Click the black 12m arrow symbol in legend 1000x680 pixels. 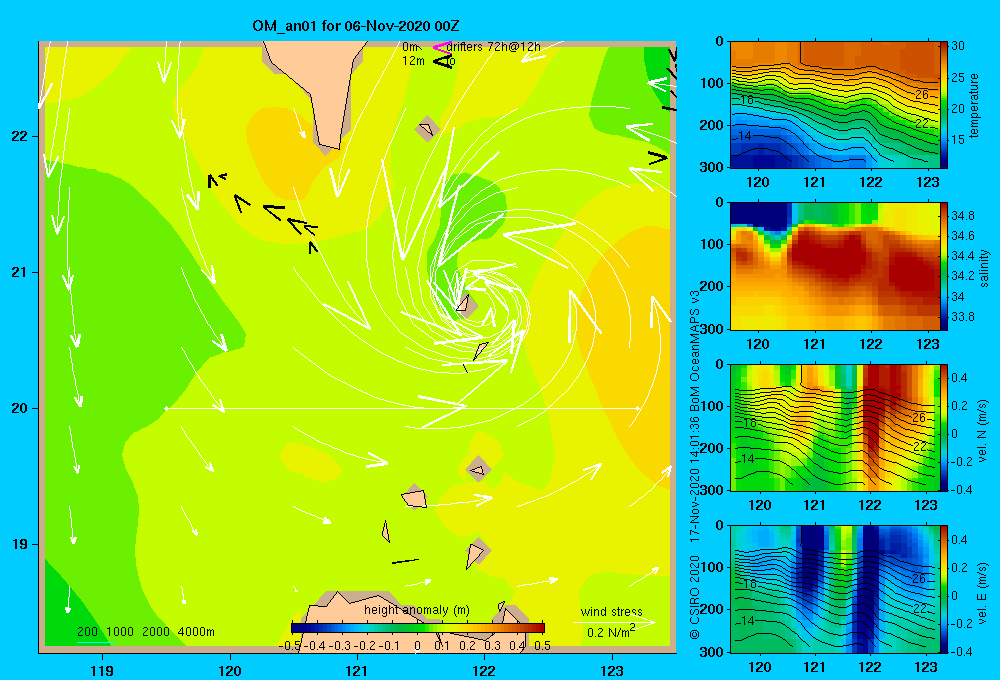click(441, 61)
